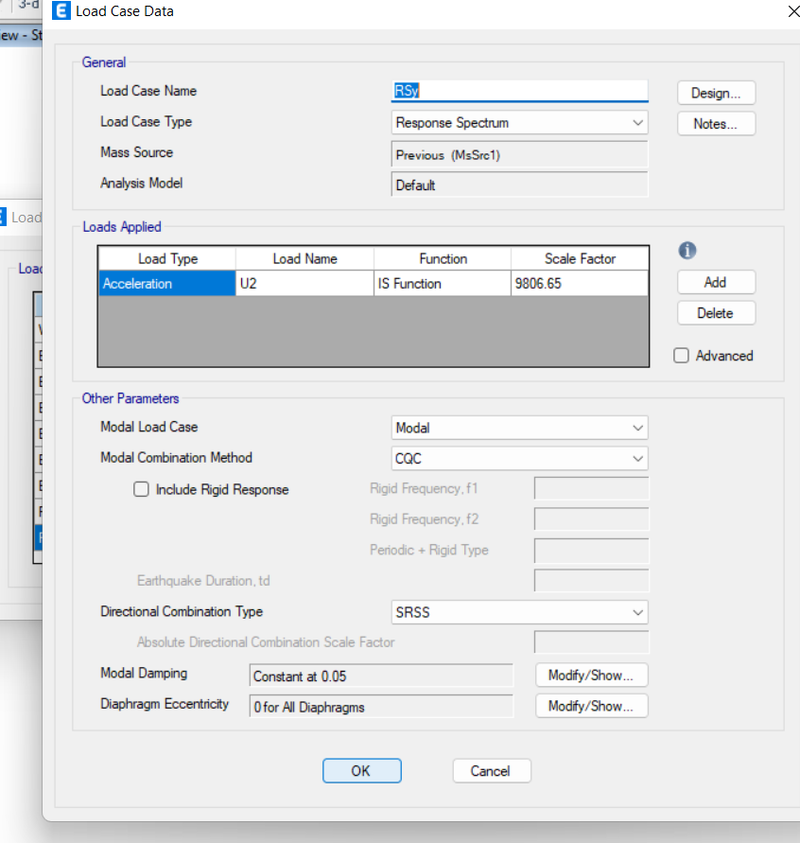This screenshot has height=843, width=800.
Task: Click the ETABS logo icon in title bar
Action: point(61,10)
